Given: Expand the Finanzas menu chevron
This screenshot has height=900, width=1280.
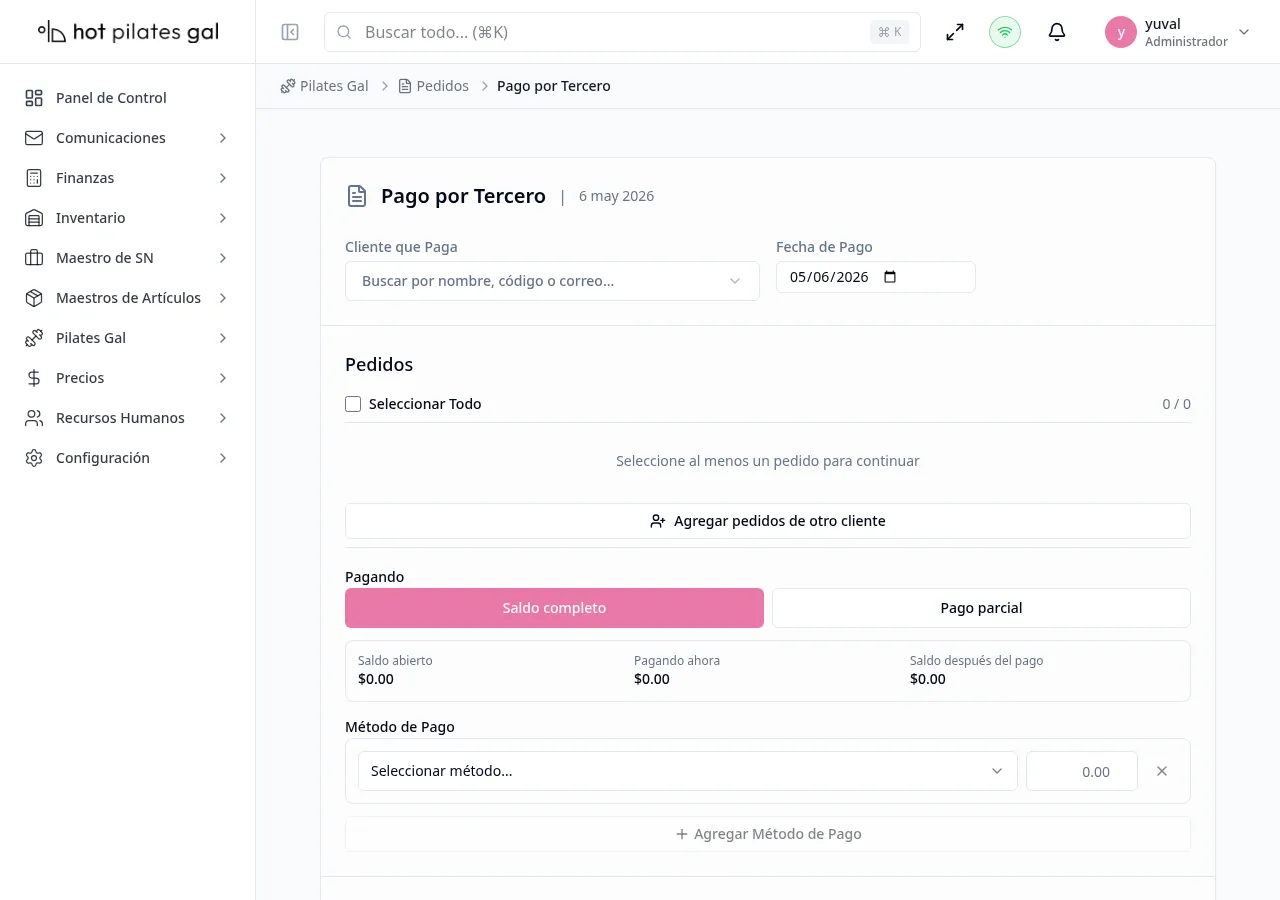Looking at the screenshot, I should coord(223,178).
